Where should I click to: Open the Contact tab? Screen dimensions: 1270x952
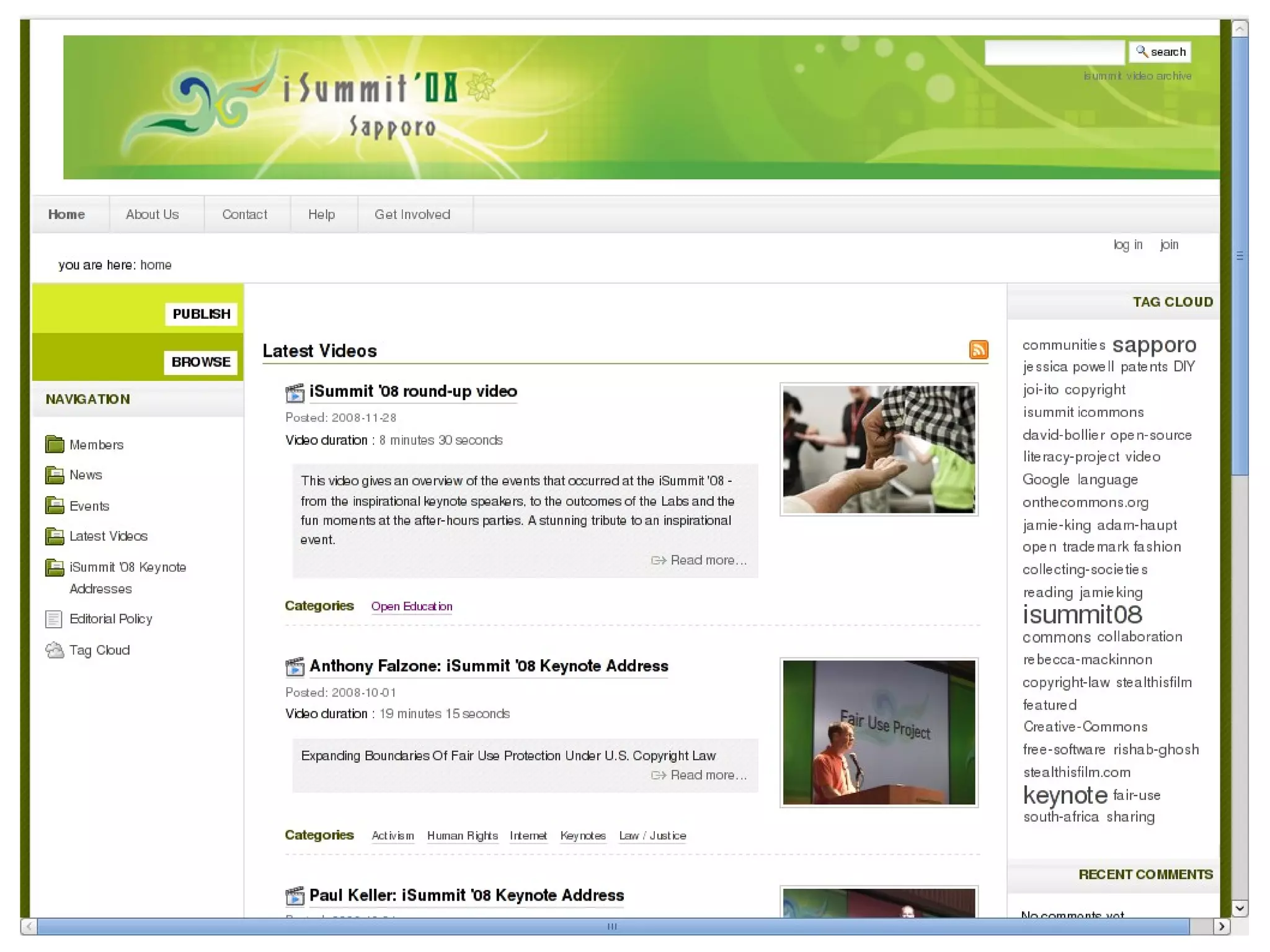(x=244, y=215)
